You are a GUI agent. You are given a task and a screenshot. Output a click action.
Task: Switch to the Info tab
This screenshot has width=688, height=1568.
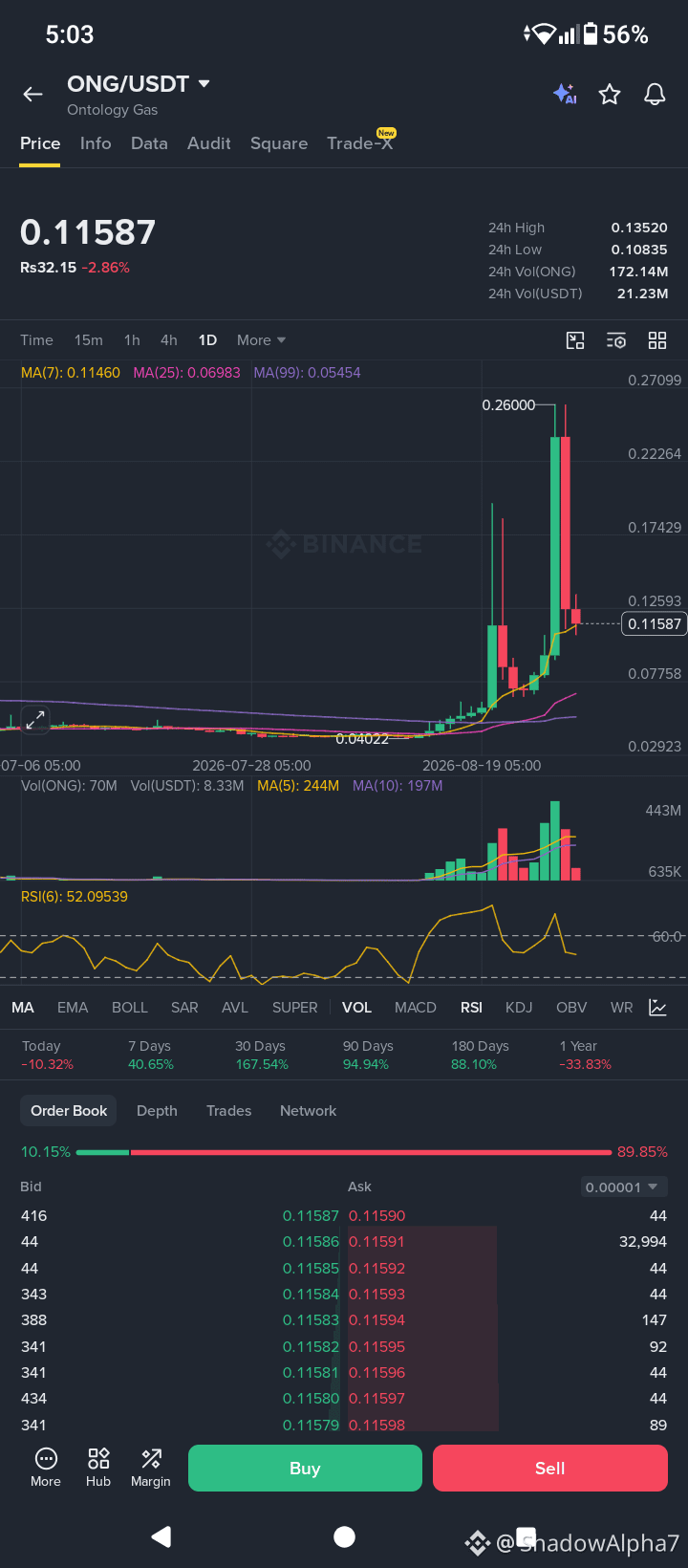coord(96,143)
